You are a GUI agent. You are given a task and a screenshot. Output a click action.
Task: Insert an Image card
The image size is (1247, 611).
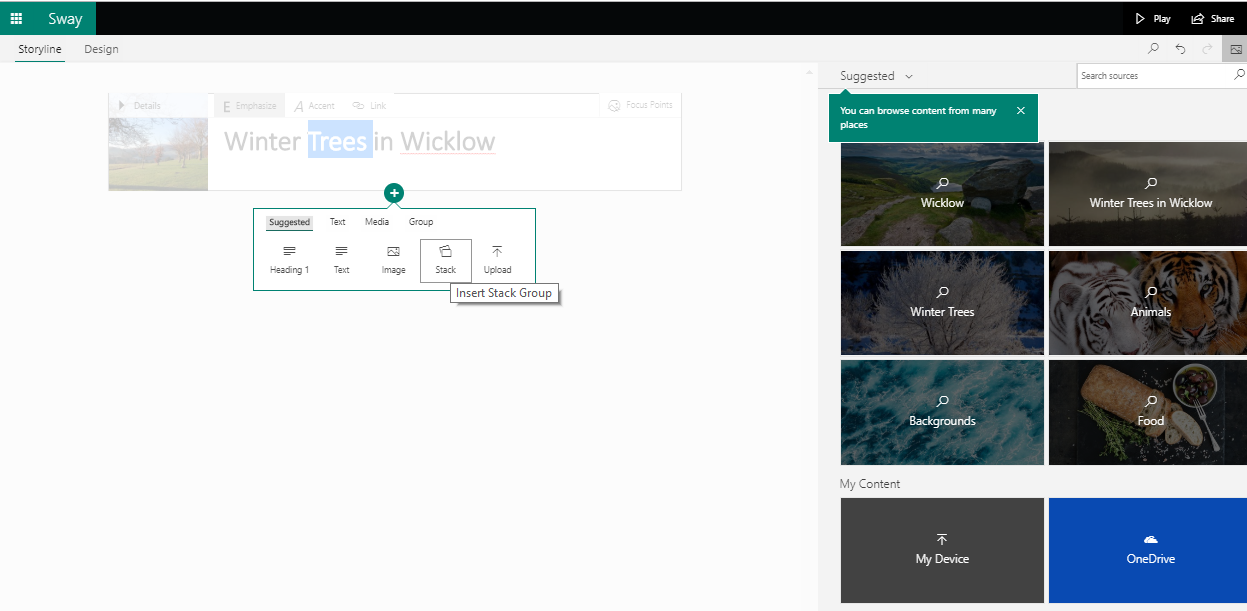click(393, 259)
